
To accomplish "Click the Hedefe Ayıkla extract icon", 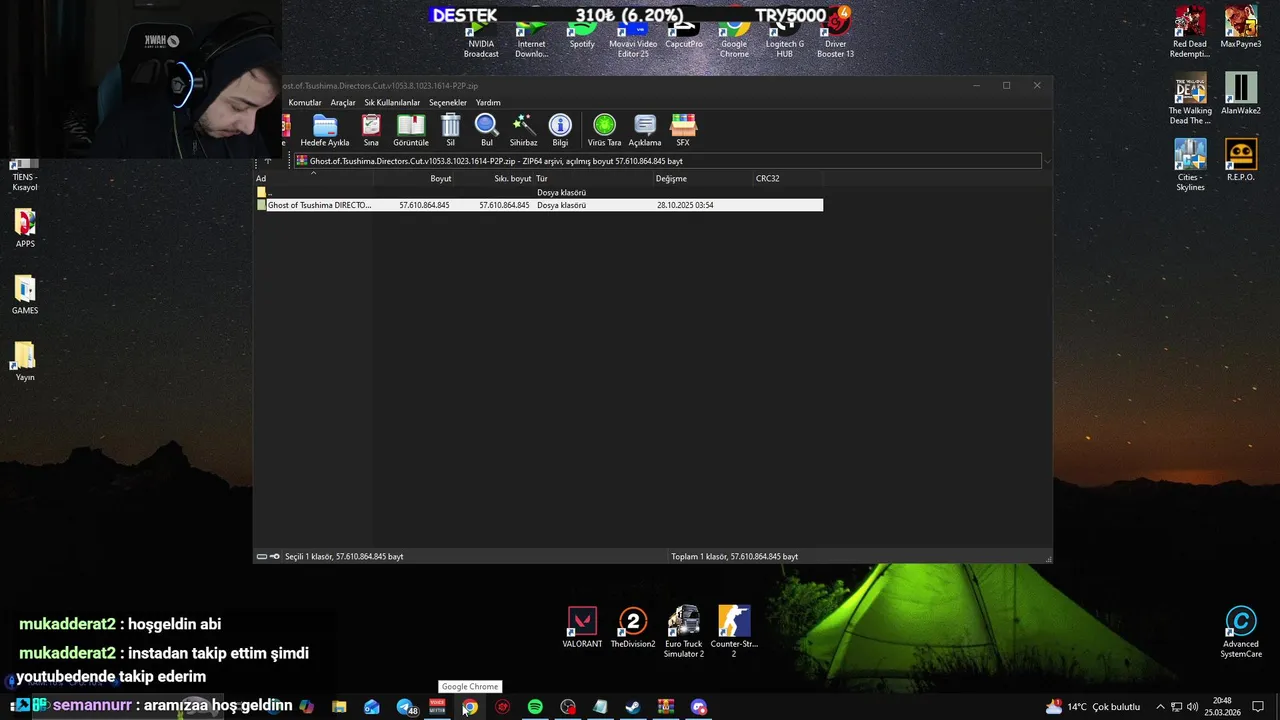I will (325, 130).
